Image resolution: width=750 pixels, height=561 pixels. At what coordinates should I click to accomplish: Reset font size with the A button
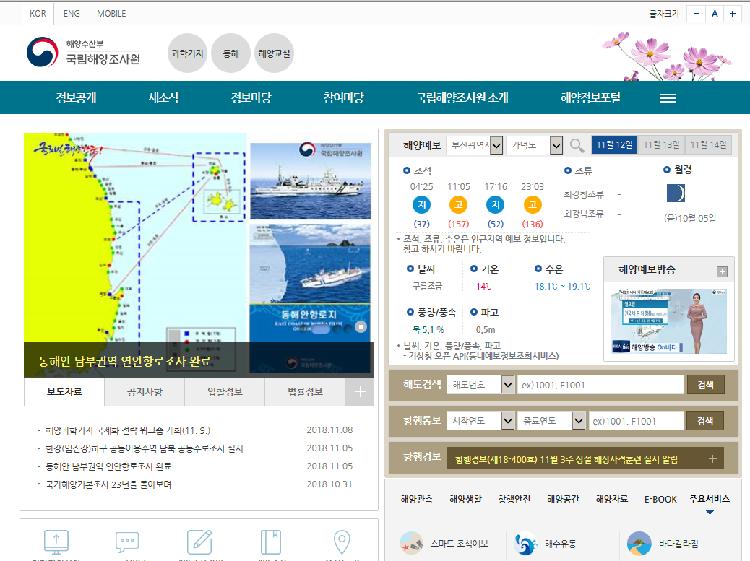click(714, 14)
